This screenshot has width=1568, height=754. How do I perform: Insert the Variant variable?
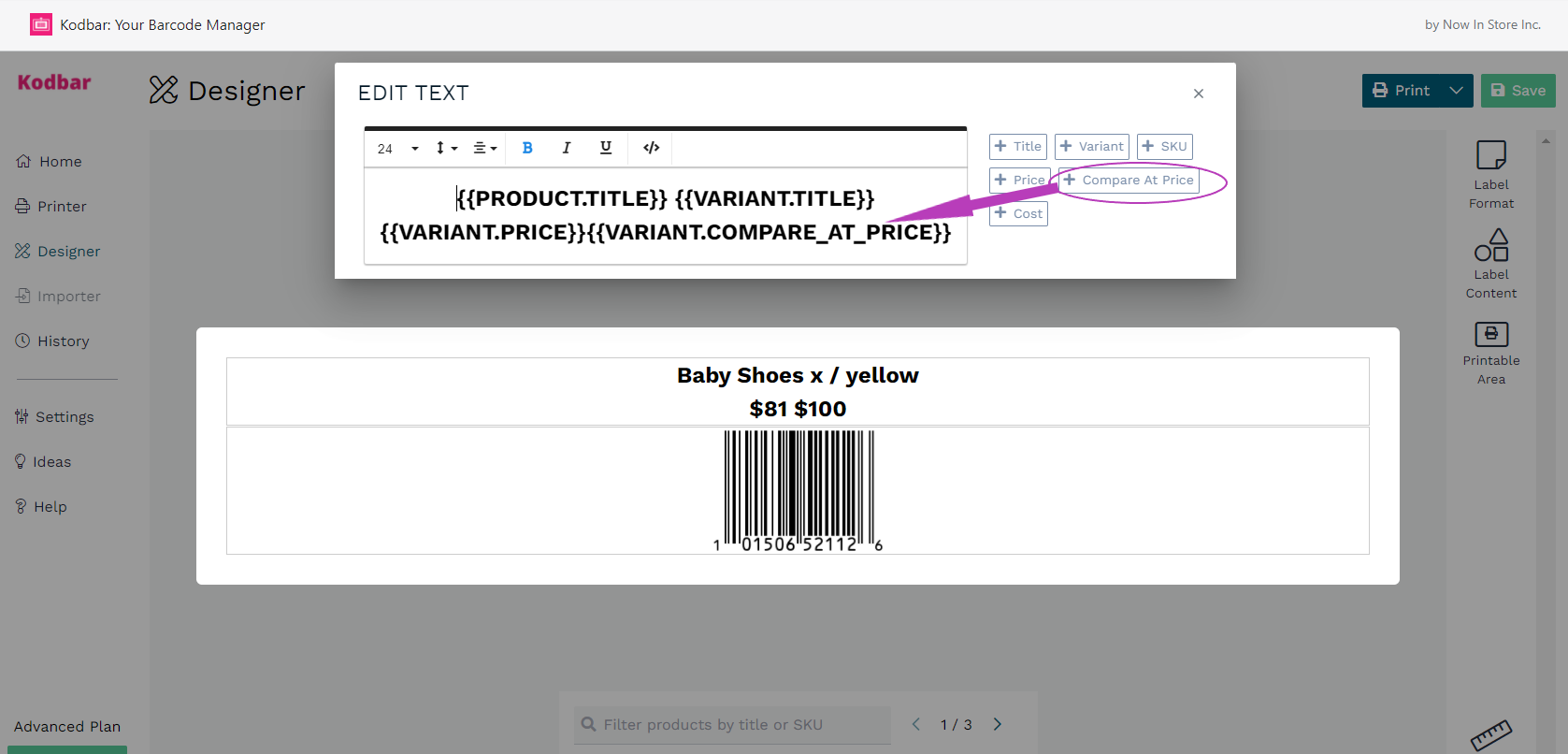tap(1092, 147)
